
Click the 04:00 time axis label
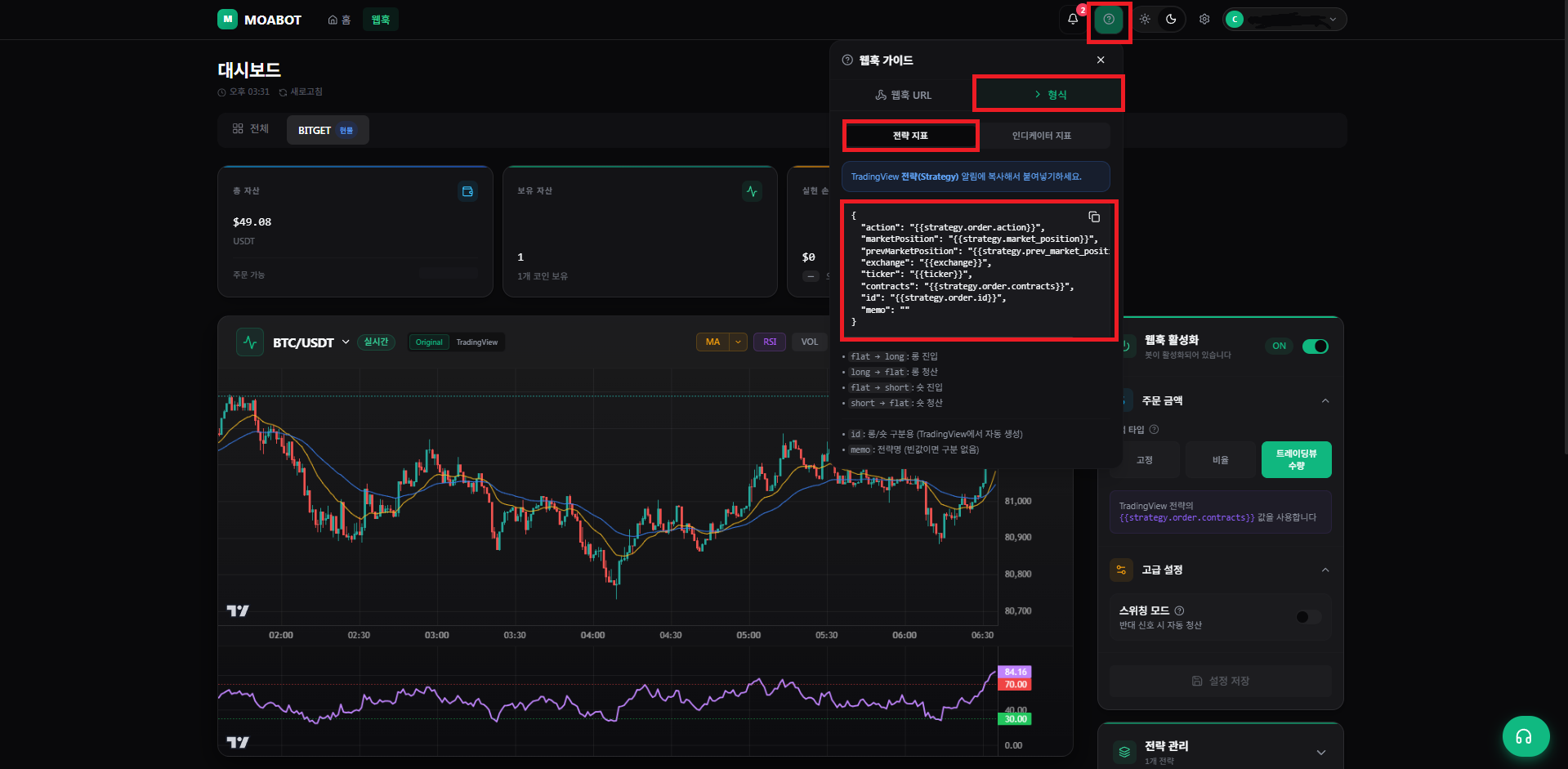[592, 635]
